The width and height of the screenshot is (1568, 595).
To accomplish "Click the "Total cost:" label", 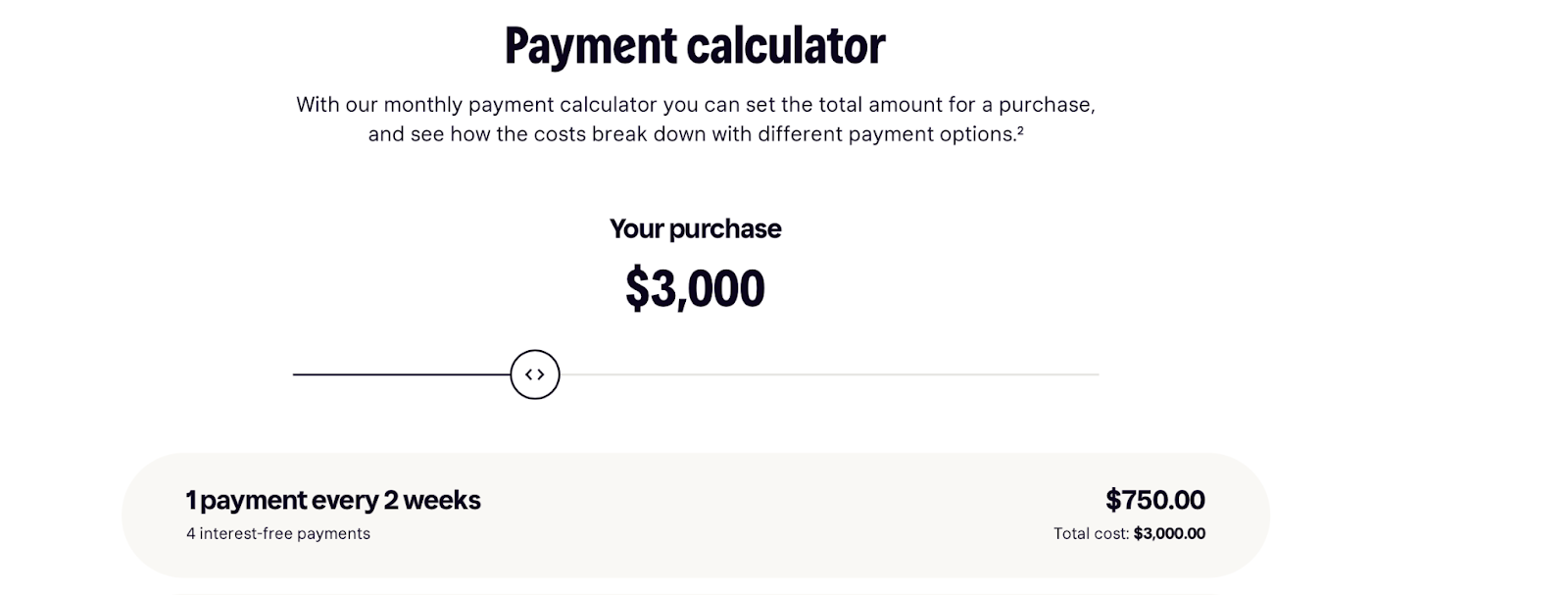I will coord(1091,533).
